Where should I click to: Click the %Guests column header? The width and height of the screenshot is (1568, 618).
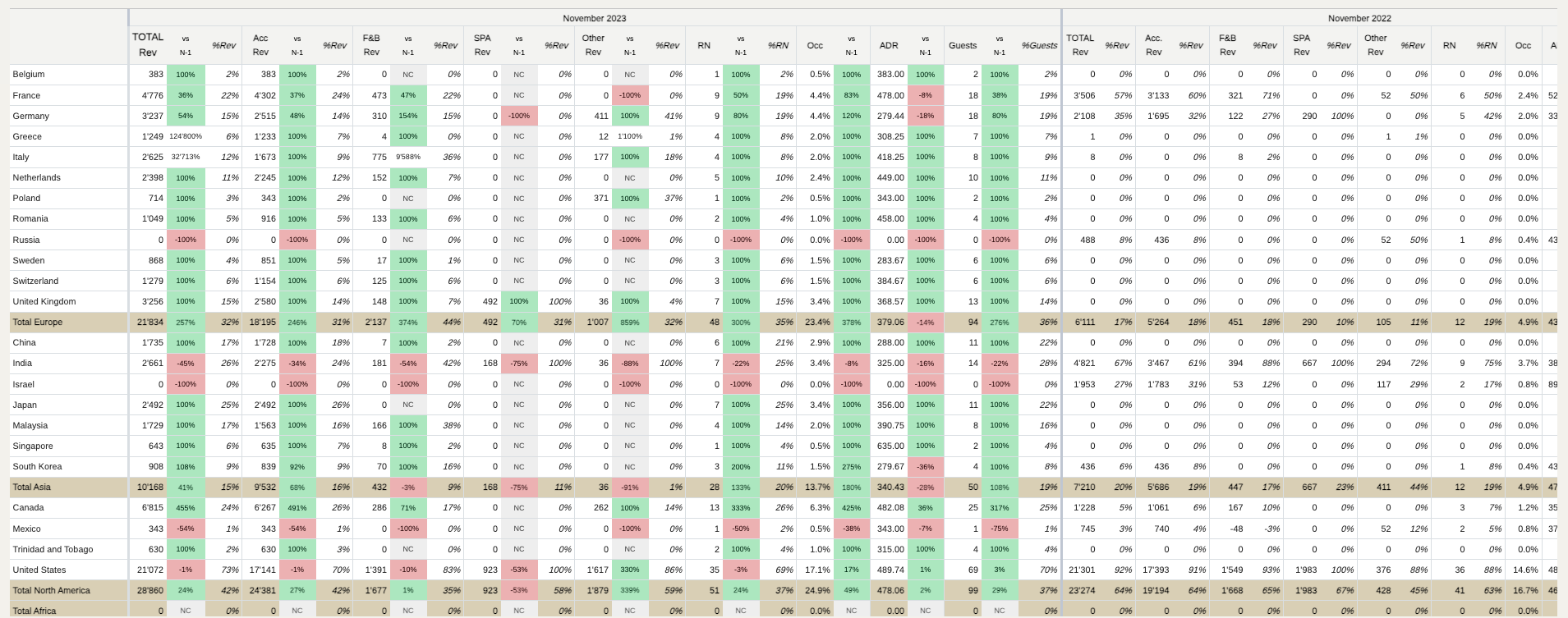click(1039, 46)
